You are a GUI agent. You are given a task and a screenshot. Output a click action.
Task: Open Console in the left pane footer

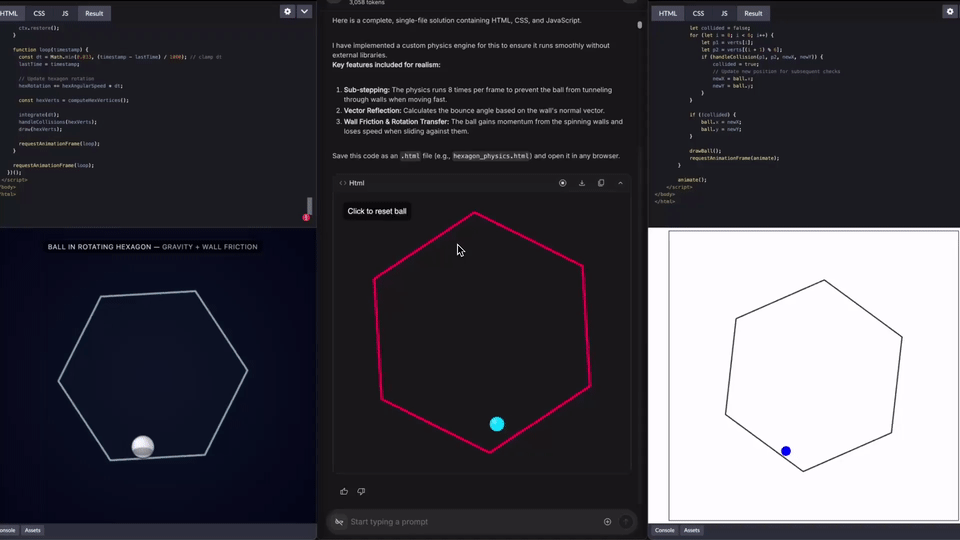(x=7, y=530)
